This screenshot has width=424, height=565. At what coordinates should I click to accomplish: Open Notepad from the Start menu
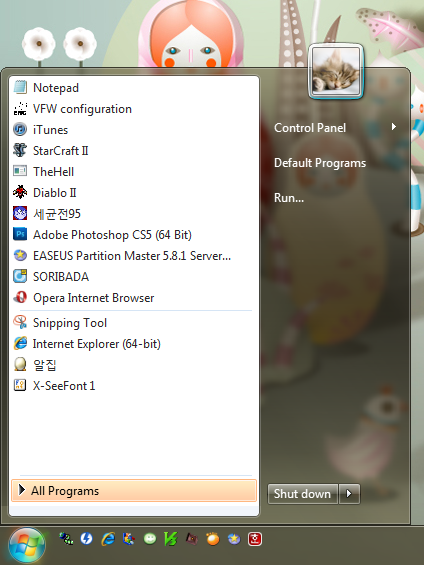coord(133,88)
